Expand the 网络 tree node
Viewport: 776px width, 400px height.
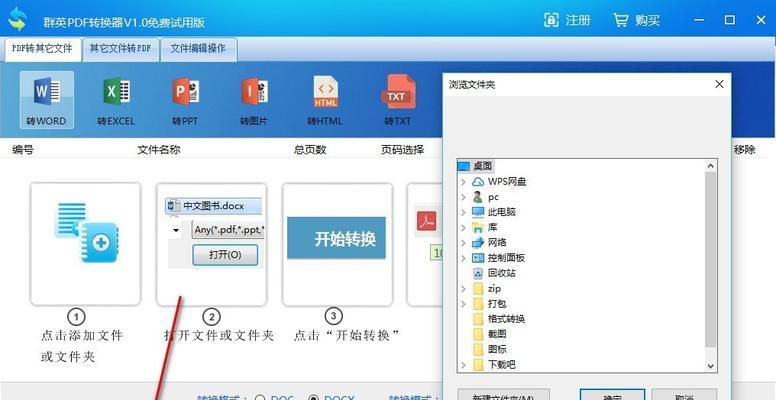tap(463, 243)
